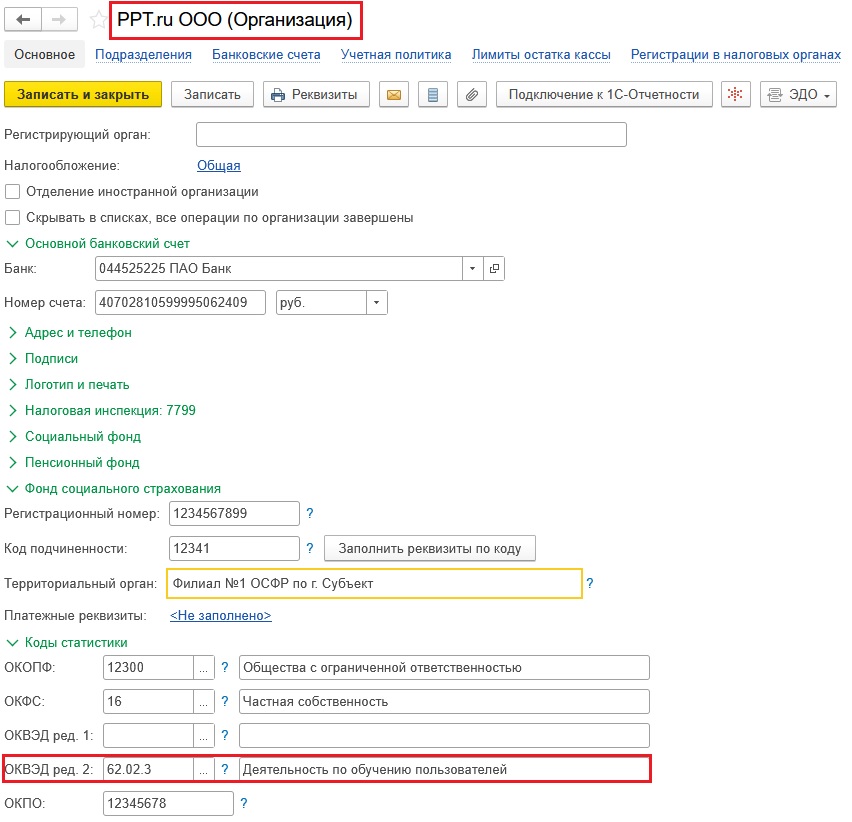This screenshot has height=822, width=852.
Task: Open the bank field's open-form icon
Action: (495, 269)
